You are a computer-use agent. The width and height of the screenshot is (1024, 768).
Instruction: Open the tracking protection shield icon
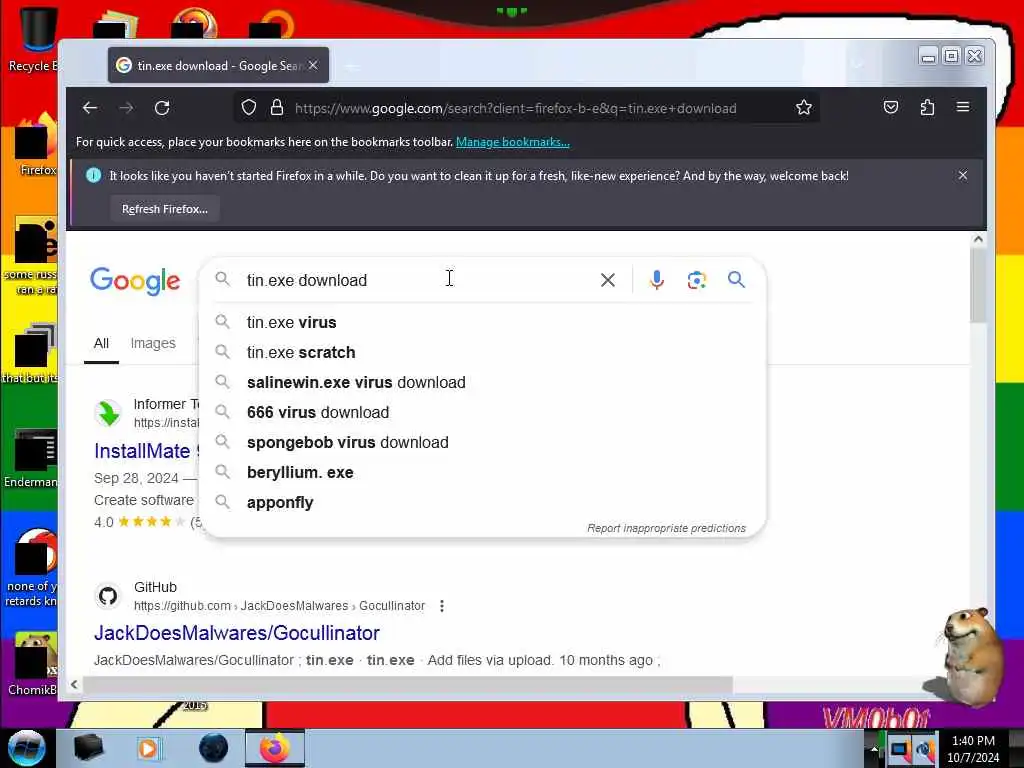[x=249, y=107]
